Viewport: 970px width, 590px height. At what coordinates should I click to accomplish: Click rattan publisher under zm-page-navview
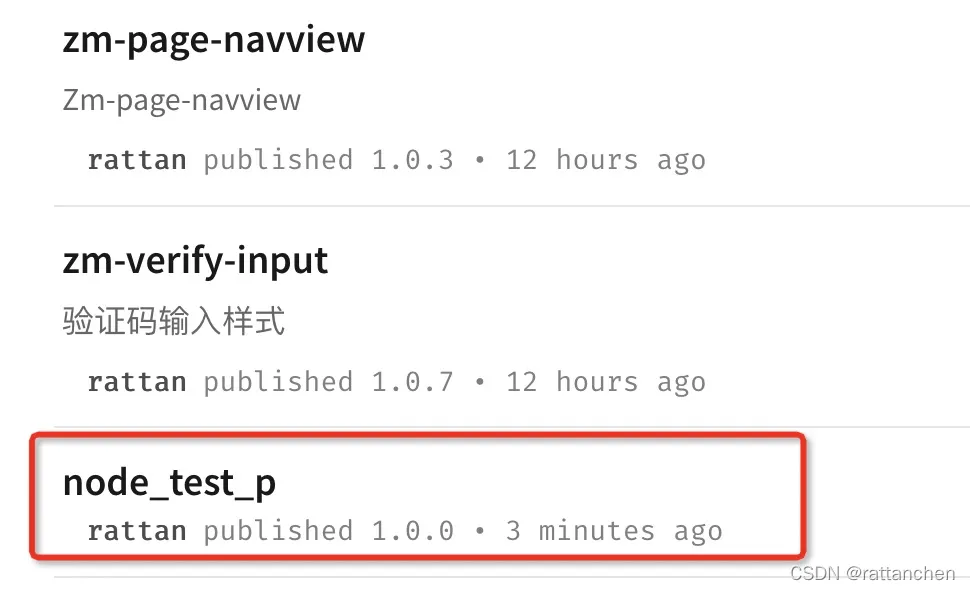pos(137,160)
